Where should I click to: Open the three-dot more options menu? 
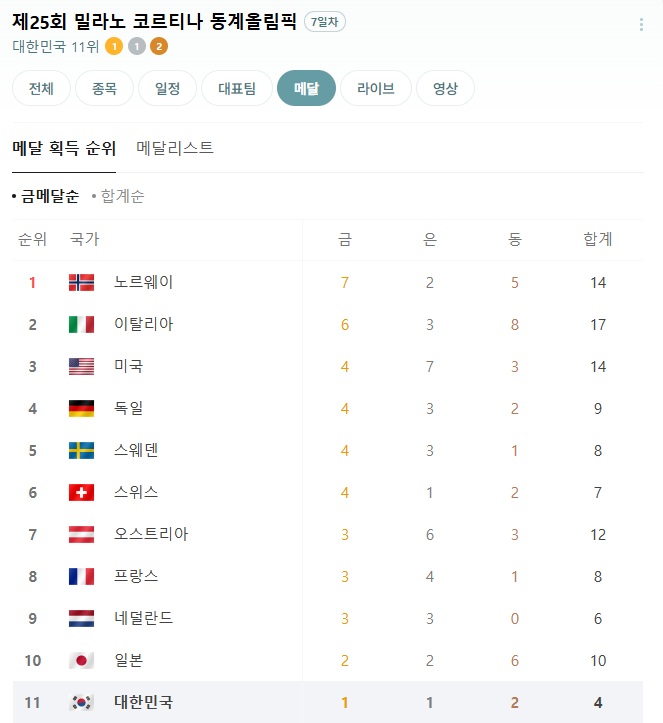pos(641,25)
